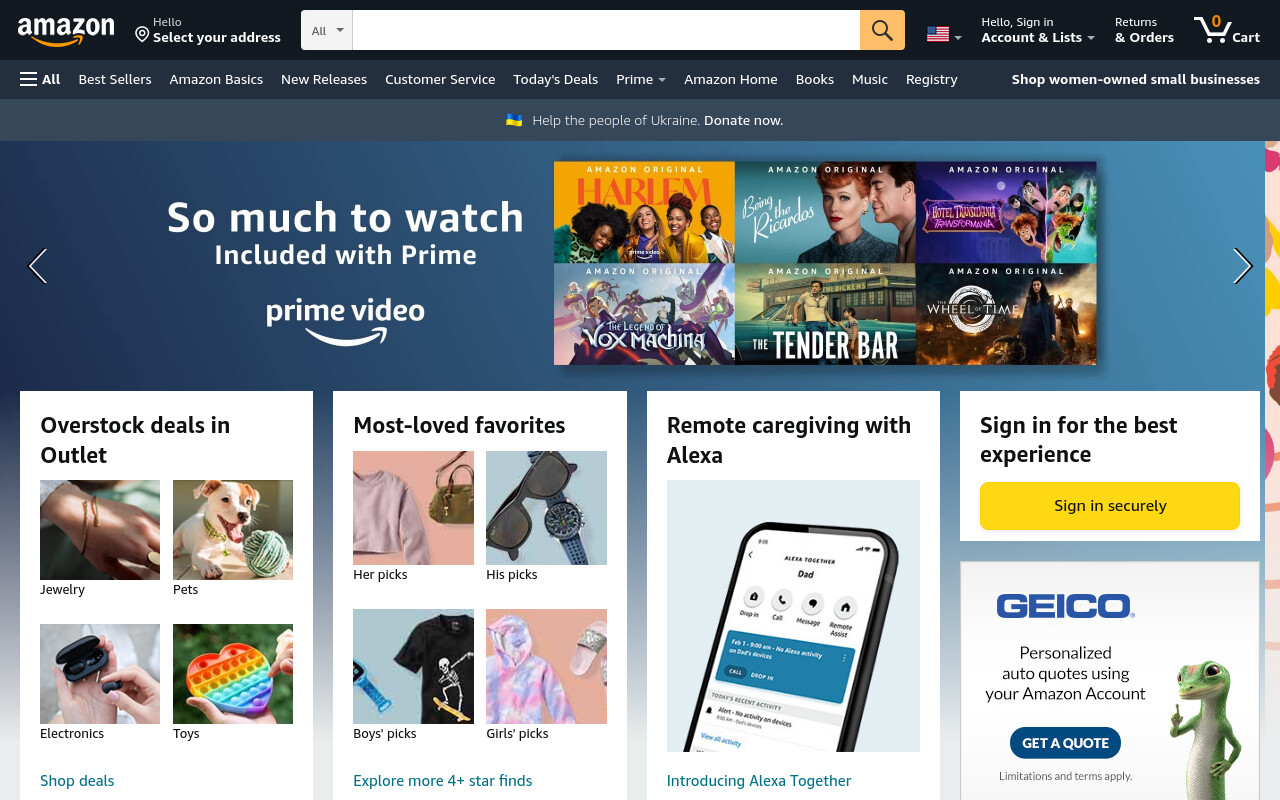This screenshot has height=800, width=1280.
Task: Click the Shop deals link
Action: tap(77, 780)
